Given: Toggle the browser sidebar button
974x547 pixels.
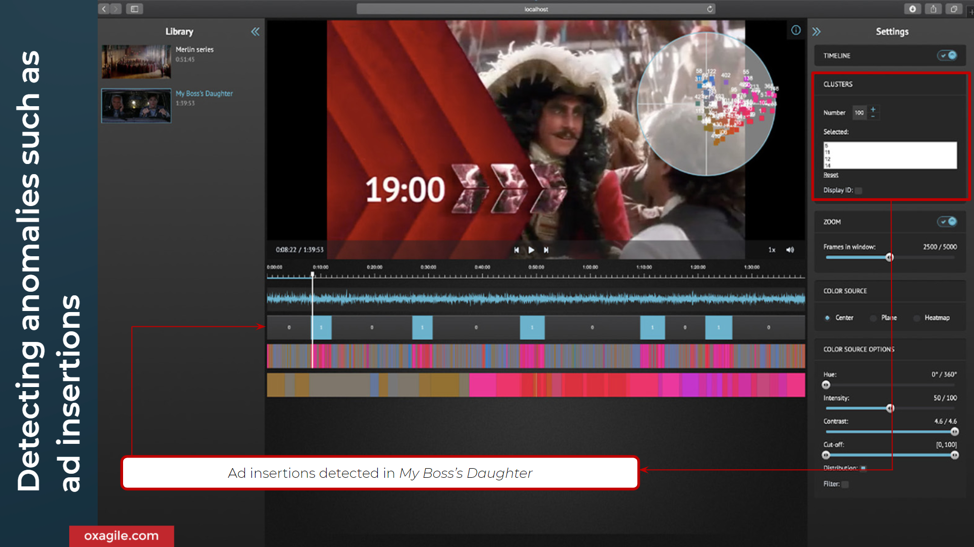Looking at the screenshot, I should (x=135, y=9).
